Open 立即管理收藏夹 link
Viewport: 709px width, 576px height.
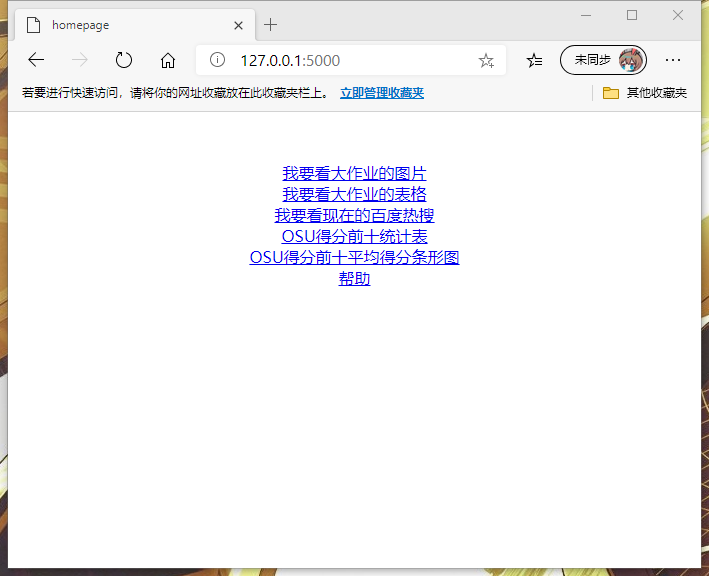[382, 93]
